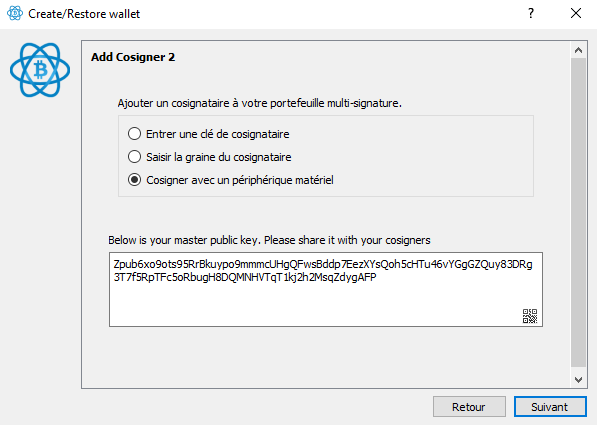Click the Zpub master public key text

coord(323,270)
